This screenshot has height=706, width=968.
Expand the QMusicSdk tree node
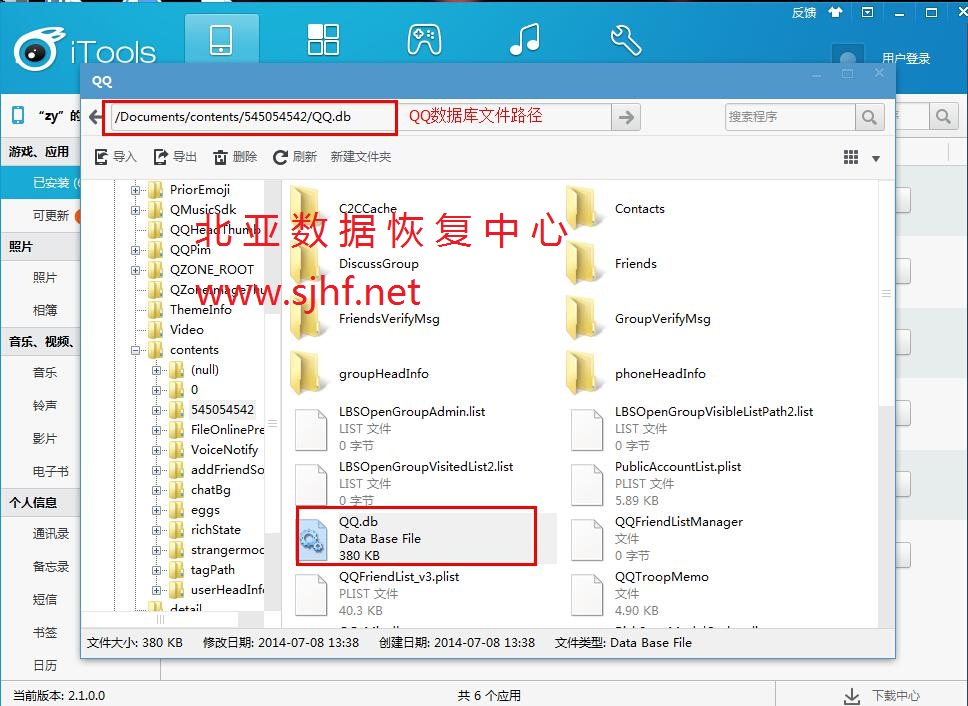tap(135, 210)
